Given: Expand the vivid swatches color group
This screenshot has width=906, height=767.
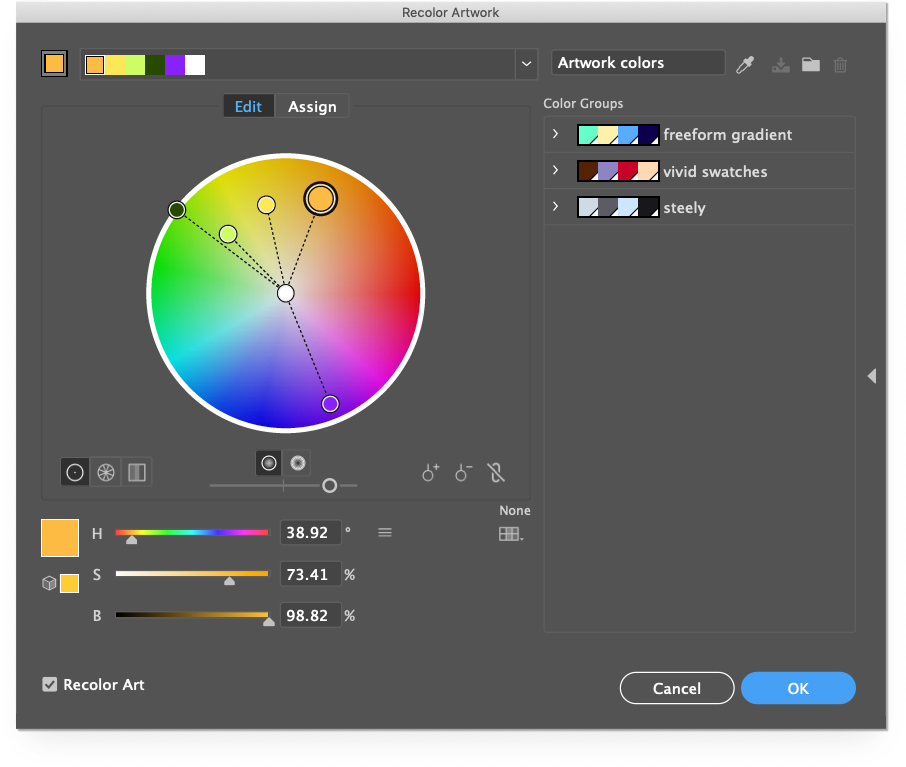Looking at the screenshot, I should 555,170.
